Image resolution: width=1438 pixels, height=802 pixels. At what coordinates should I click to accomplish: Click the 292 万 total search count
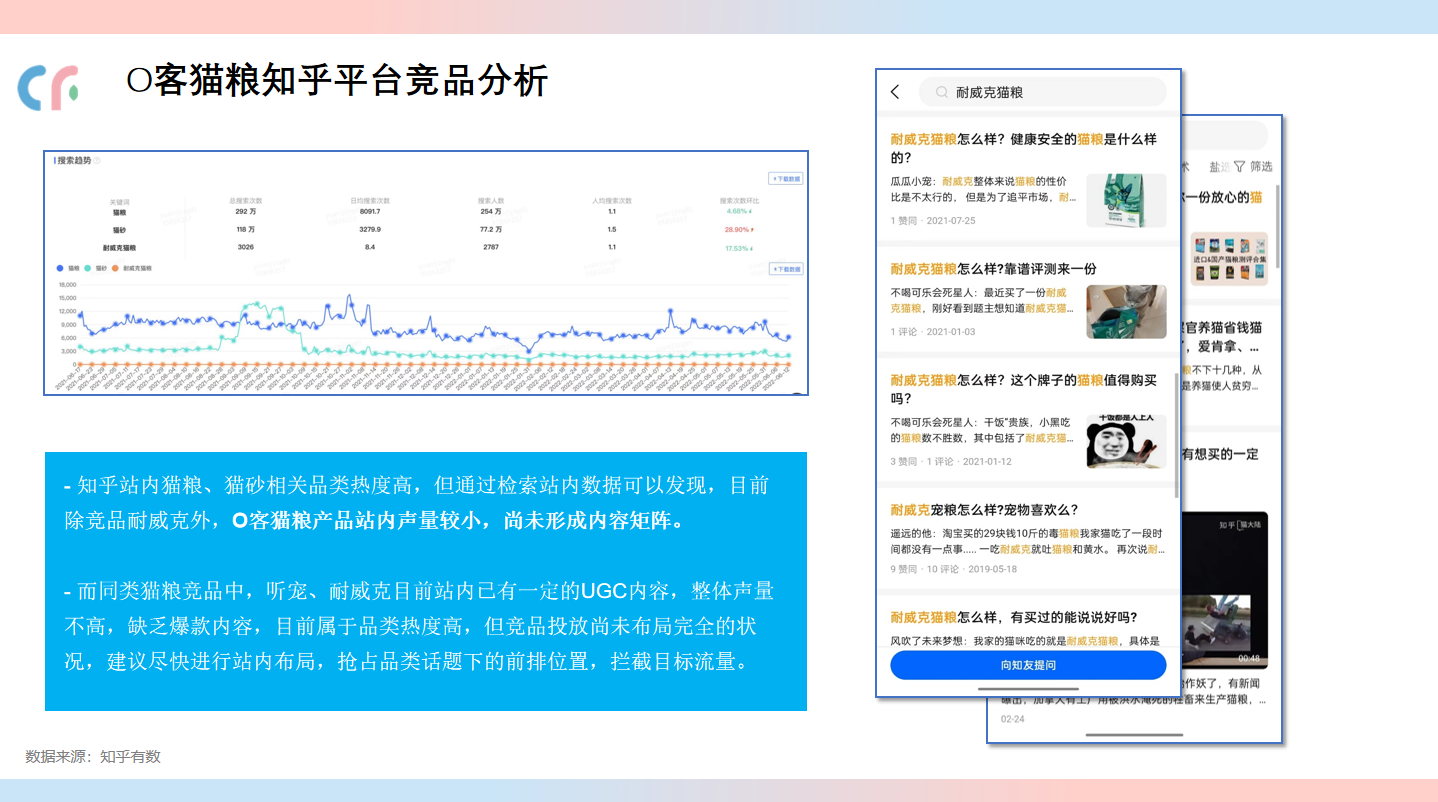pyautogui.click(x=245, y=212)
